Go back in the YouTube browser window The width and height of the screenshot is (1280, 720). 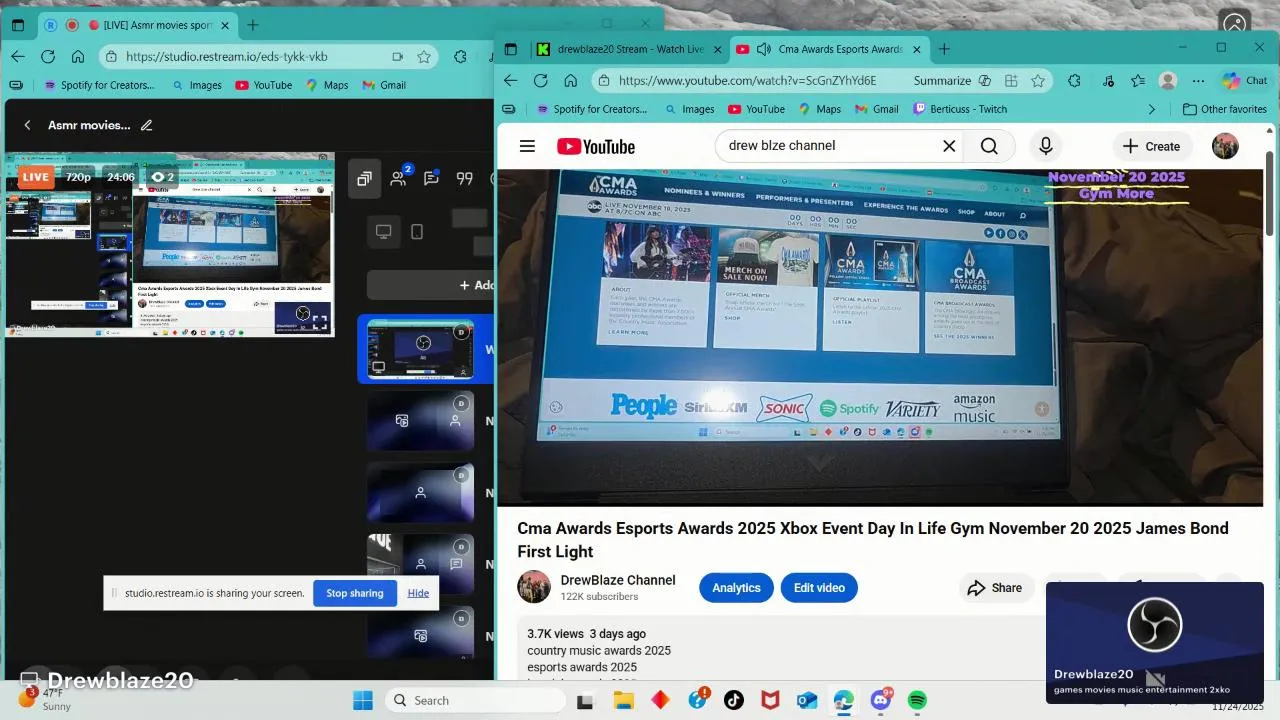pos(510,81)
